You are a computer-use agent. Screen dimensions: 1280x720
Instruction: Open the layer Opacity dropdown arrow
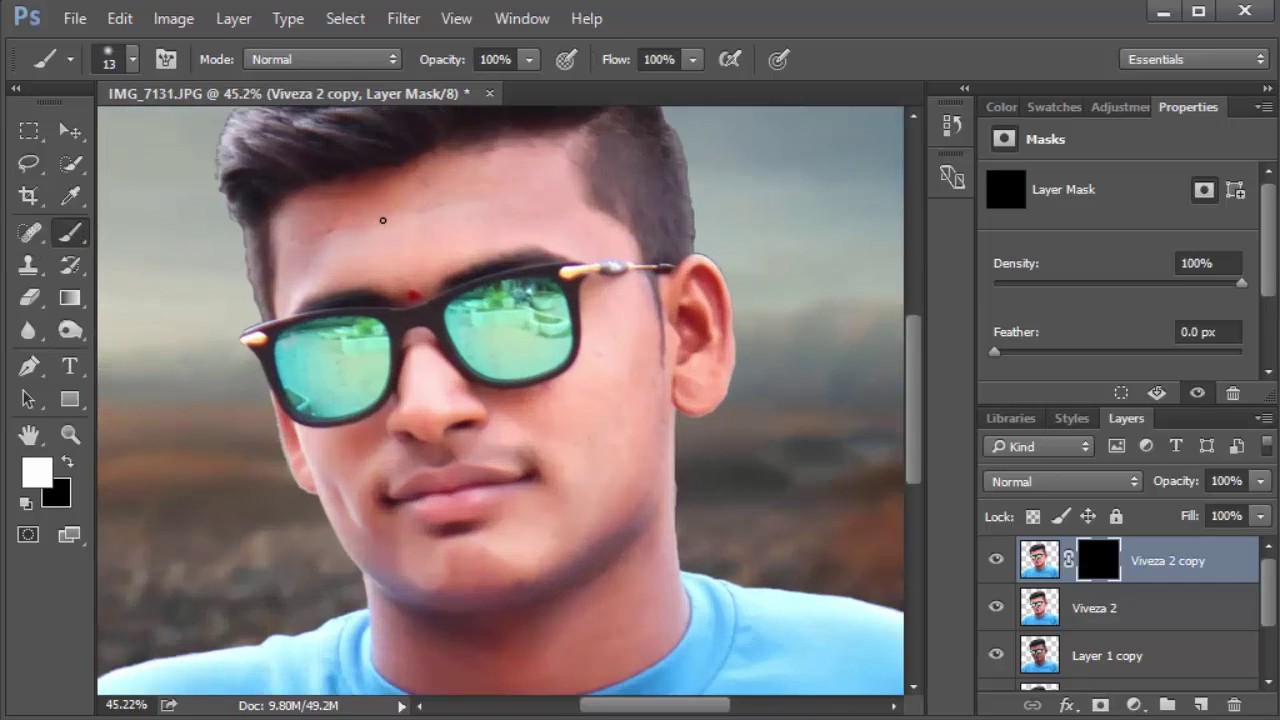[1260, 481]
